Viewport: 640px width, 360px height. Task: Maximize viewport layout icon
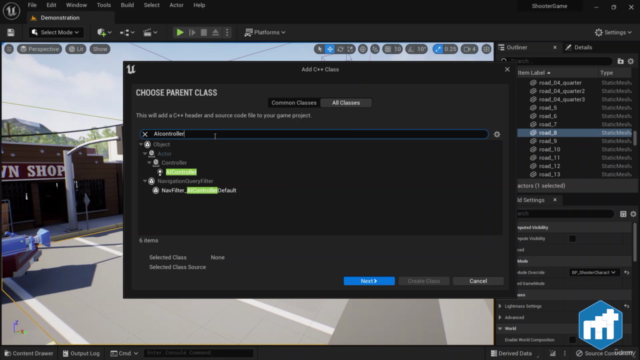pyautogui.click(x=486, y=49)
